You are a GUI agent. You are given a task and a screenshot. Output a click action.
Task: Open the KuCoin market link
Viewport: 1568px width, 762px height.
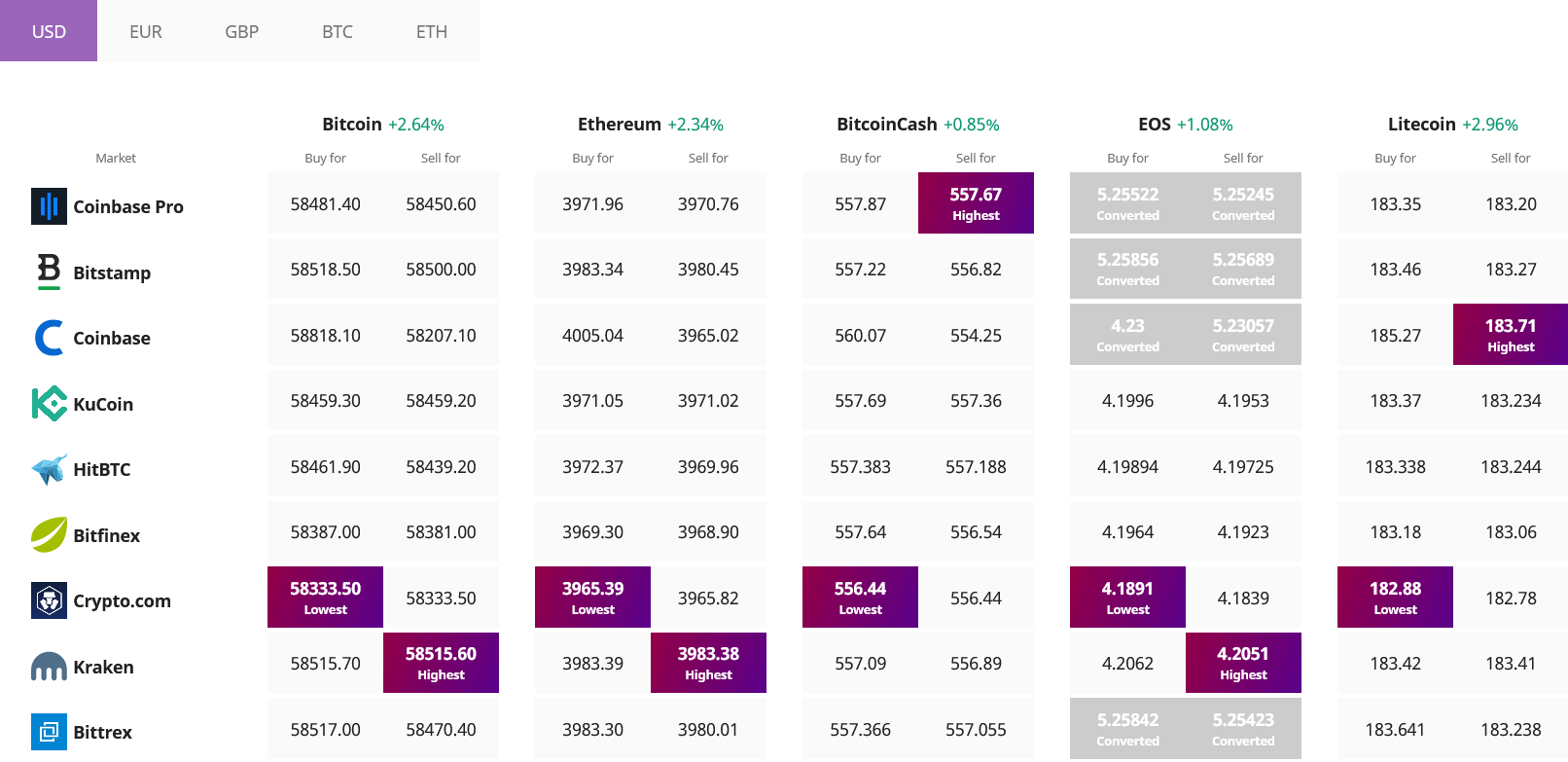point(103,404)
